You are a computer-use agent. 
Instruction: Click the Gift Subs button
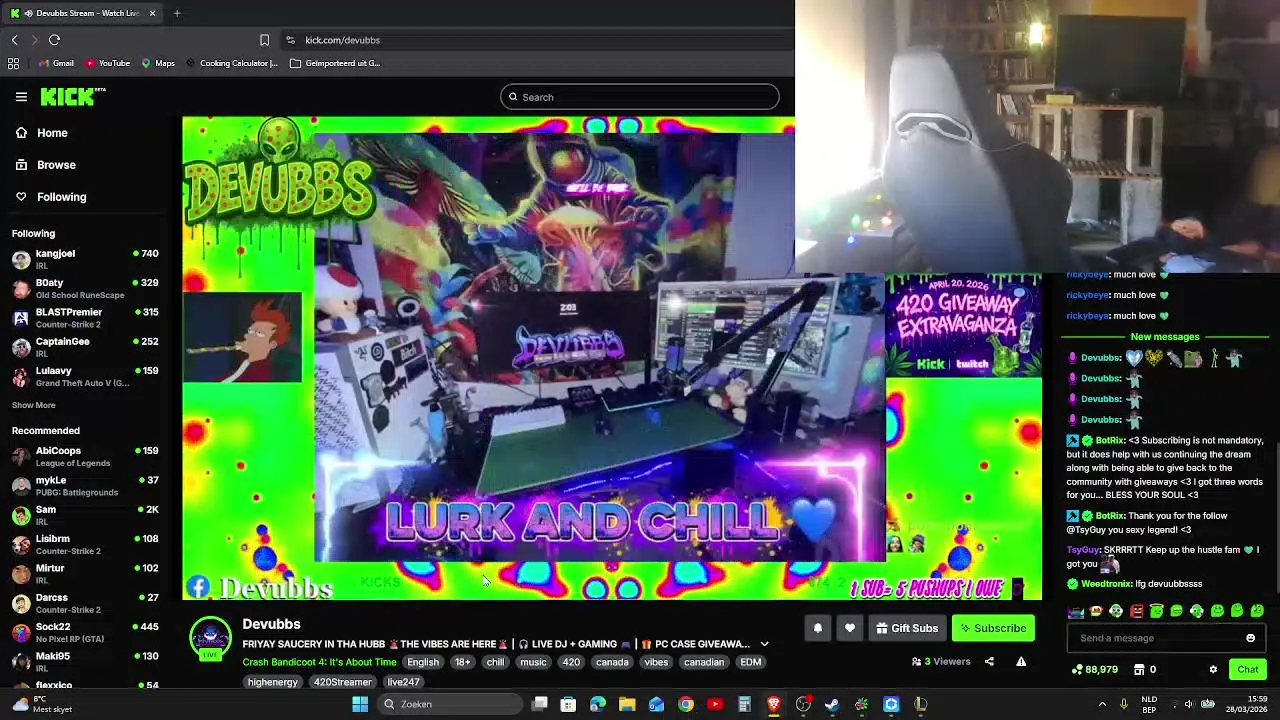pyautogui.click(x=907, y=628)
